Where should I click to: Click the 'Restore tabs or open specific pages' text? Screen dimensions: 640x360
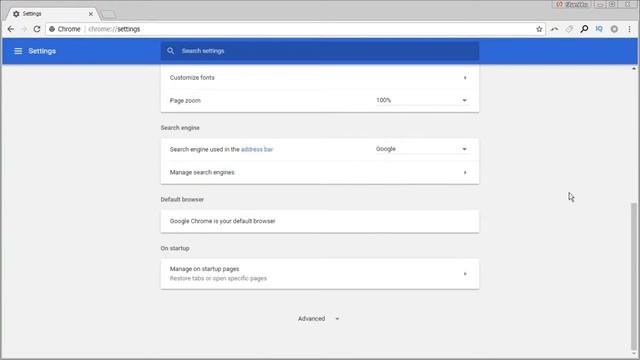pyautogui.click(x=218, y=278)
